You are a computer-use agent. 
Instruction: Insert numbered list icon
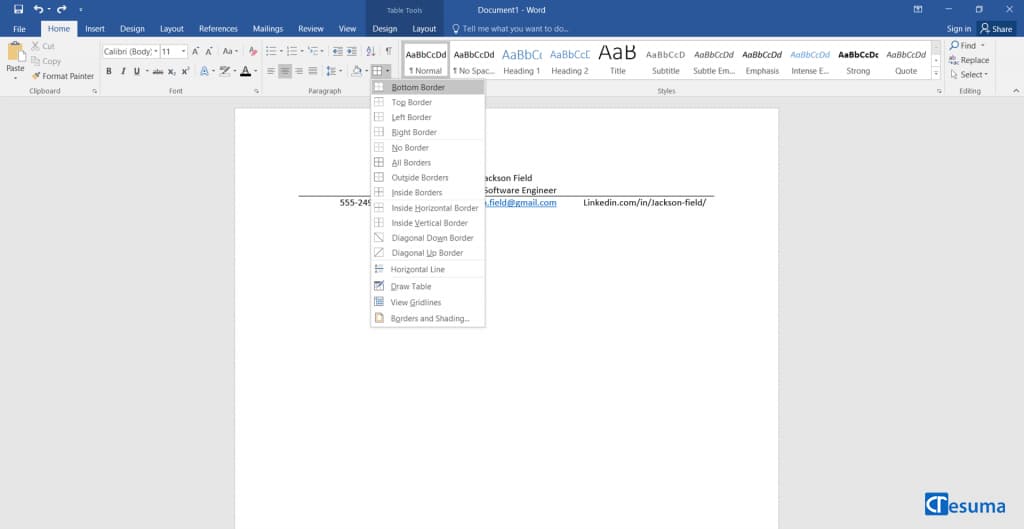click(x=292, y=51)
